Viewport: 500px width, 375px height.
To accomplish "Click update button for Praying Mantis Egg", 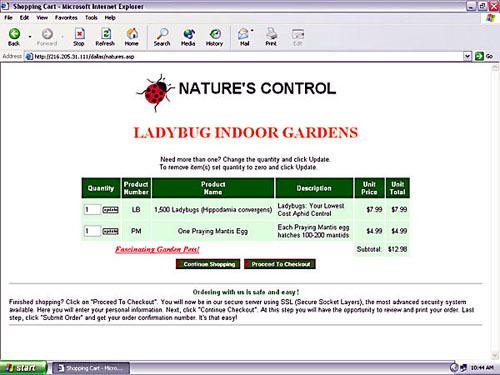I will pos(110,231).
